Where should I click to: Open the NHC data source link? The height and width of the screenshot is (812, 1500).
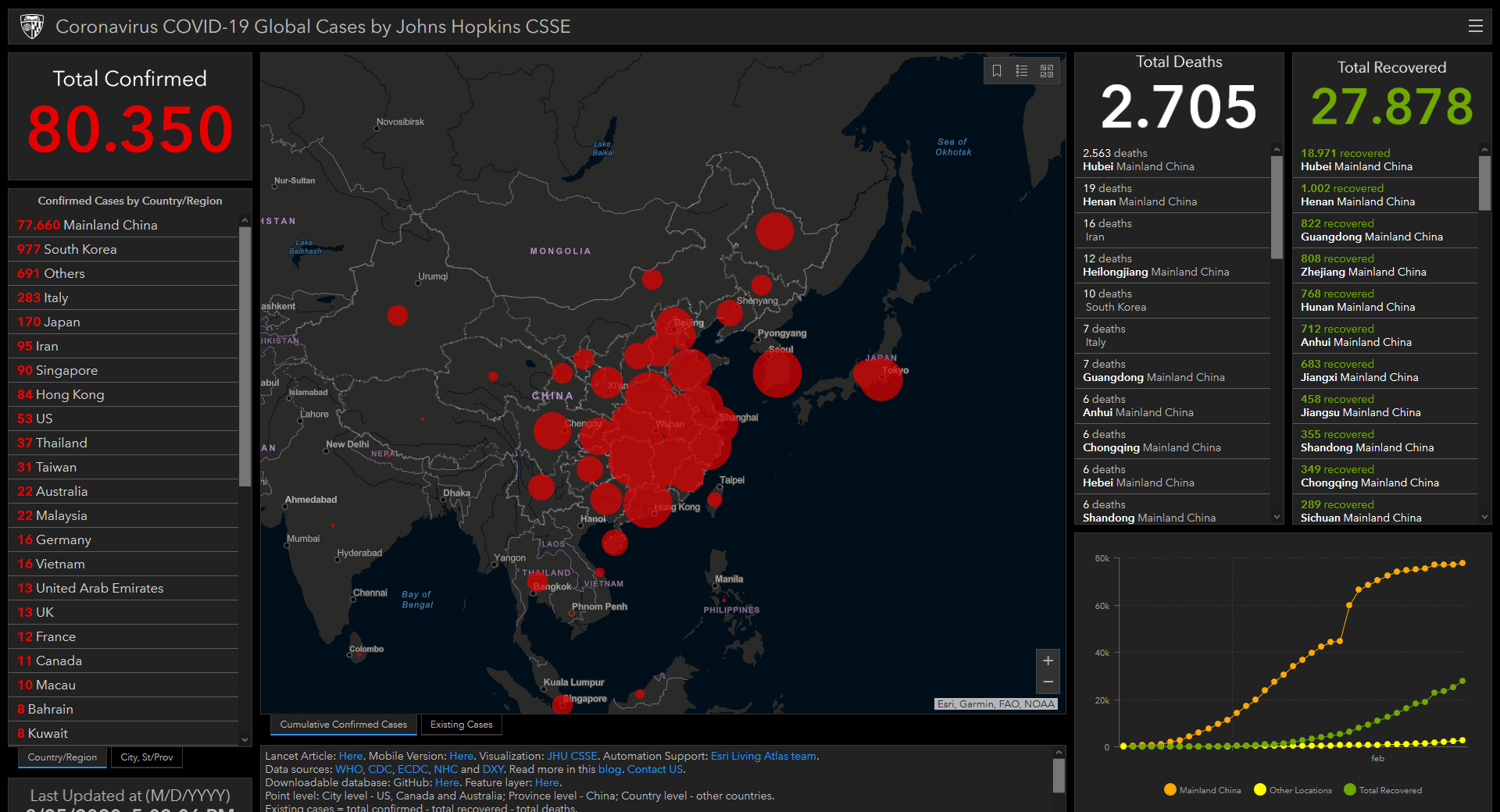pyautogui.click(x=445, y=769)
